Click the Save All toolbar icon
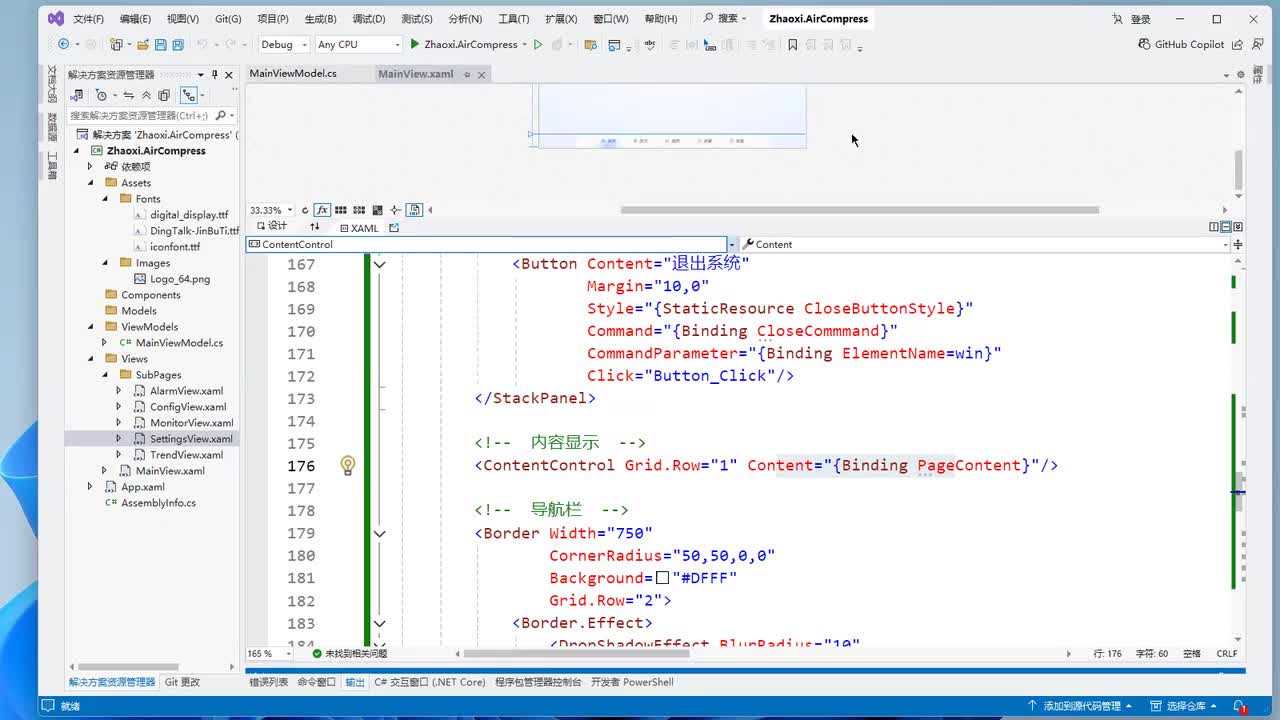 coord(177,45)
